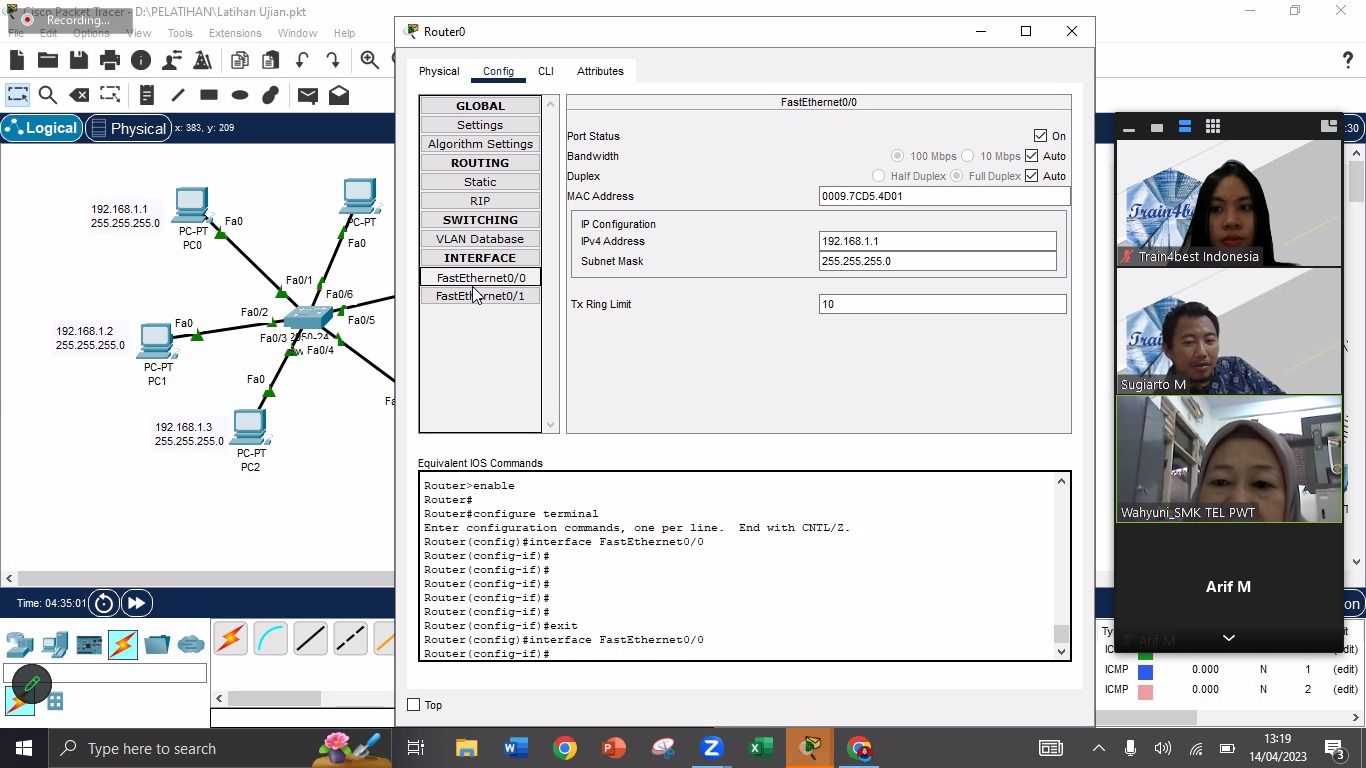The image size is (1366, 768).
Task: Enable the Top checkbox
Action: [x=414, y=705]
